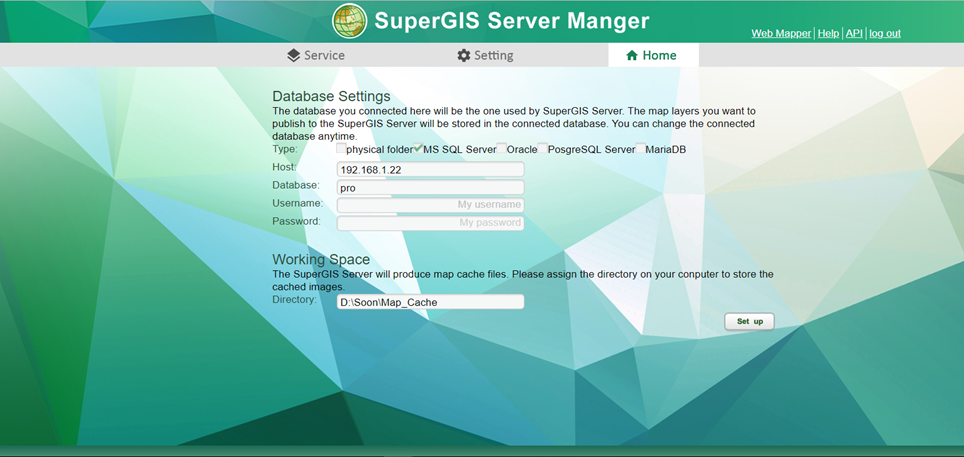Uncheck the MS SQL Server checkbox

click(x=418, y=148)
